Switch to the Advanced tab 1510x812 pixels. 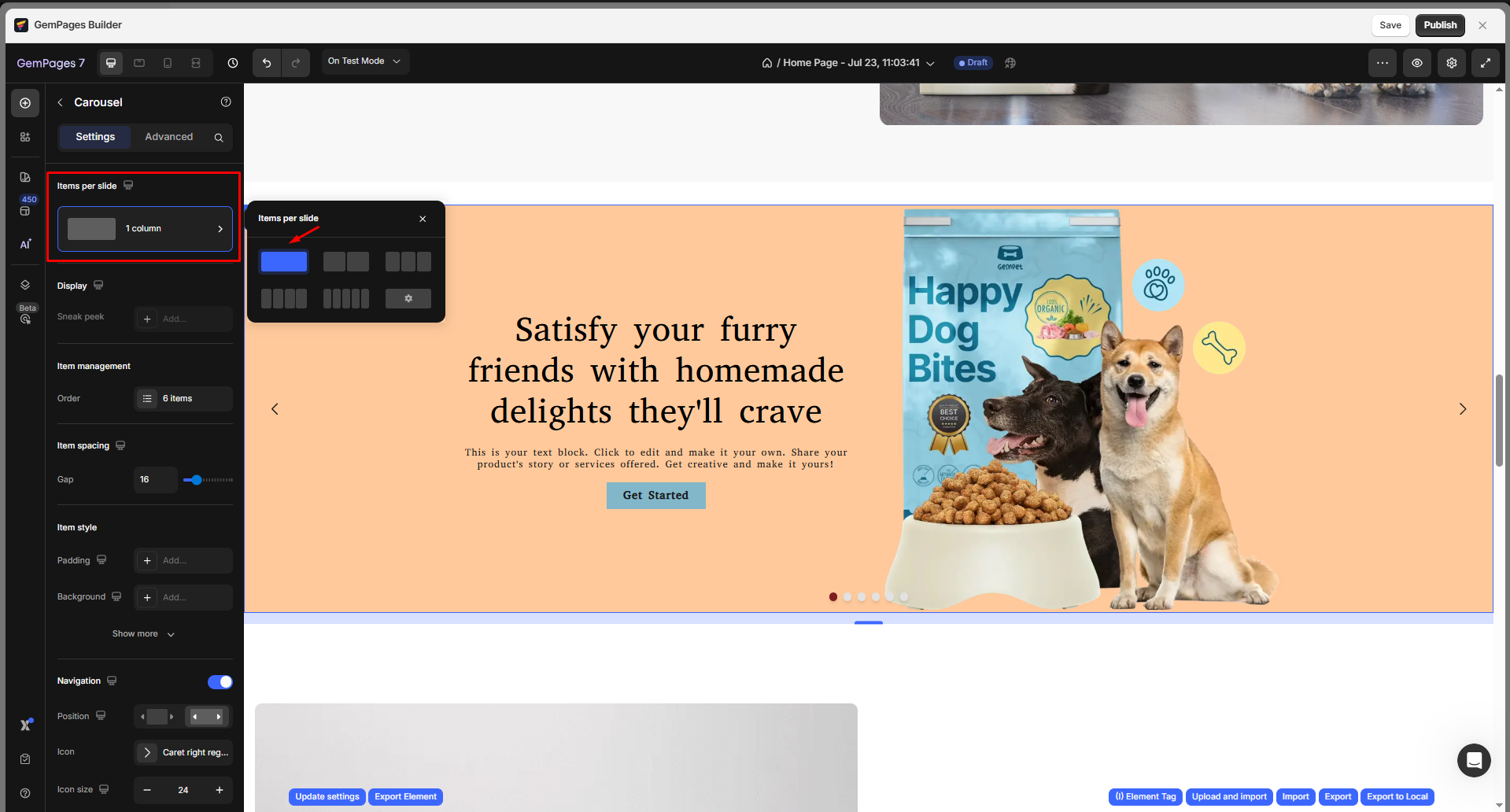(168, 137)
